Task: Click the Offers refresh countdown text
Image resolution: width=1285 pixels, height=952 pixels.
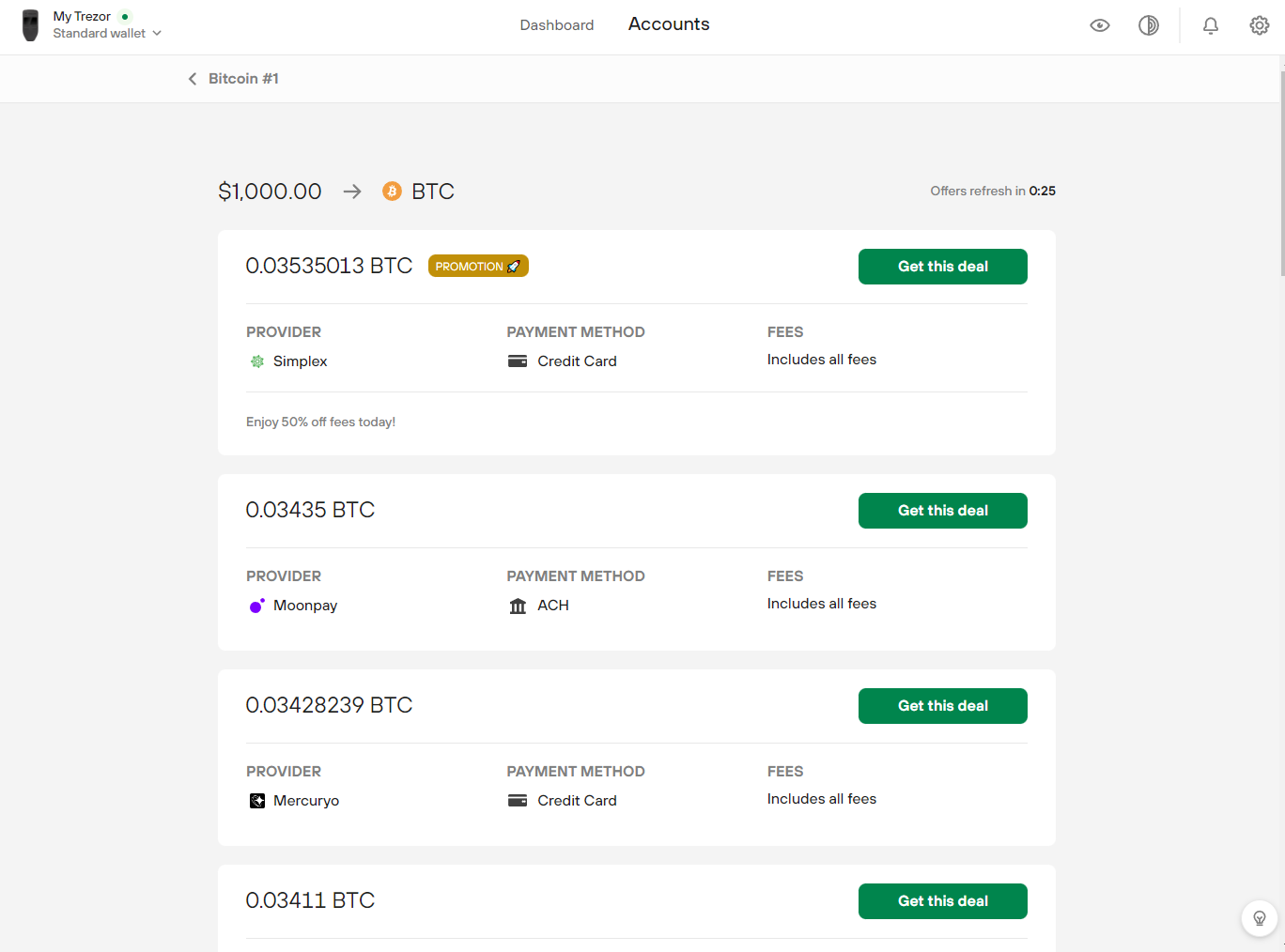Action: 993,191
